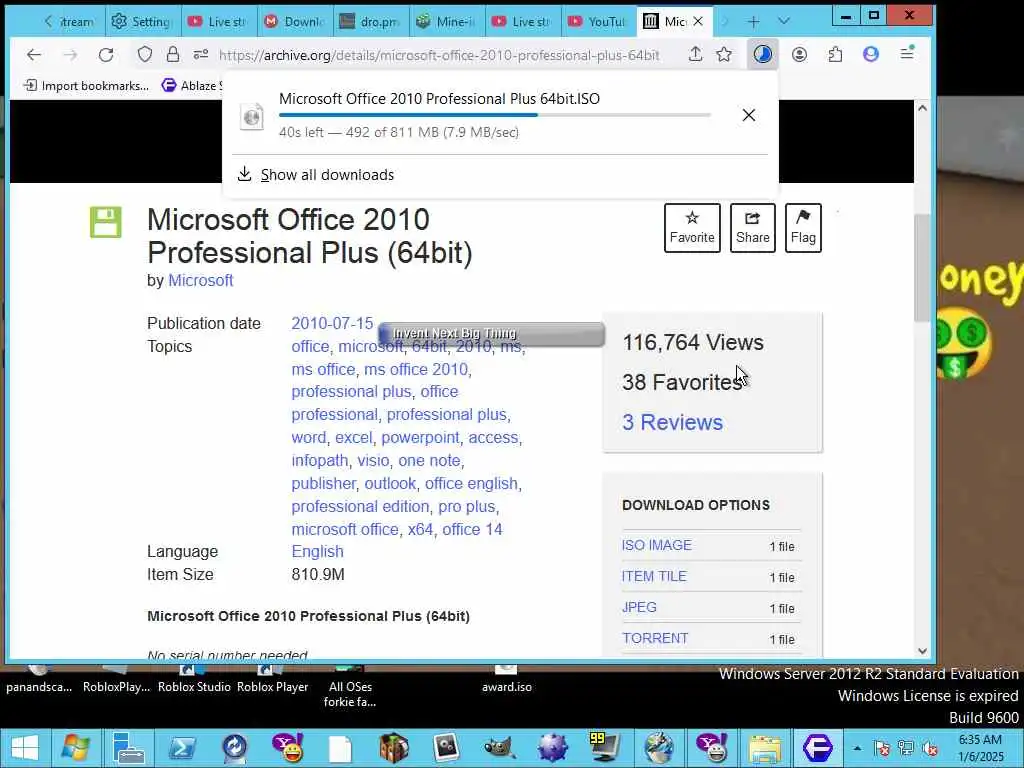Favorite this archive item
The image size is (1024, 768).
692,227
